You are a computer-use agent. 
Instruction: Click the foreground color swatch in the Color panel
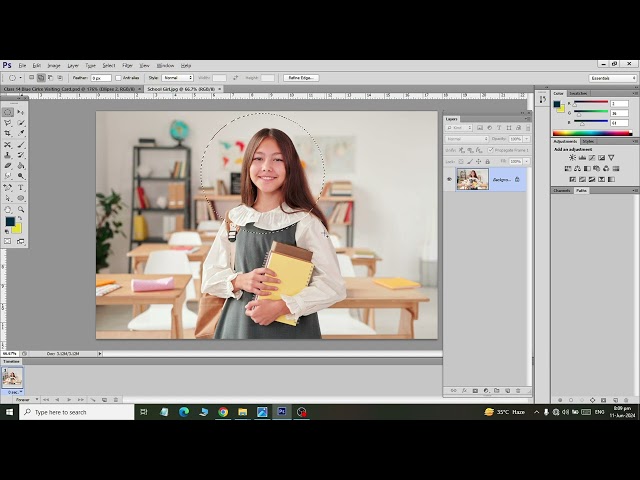coord(557,104)
